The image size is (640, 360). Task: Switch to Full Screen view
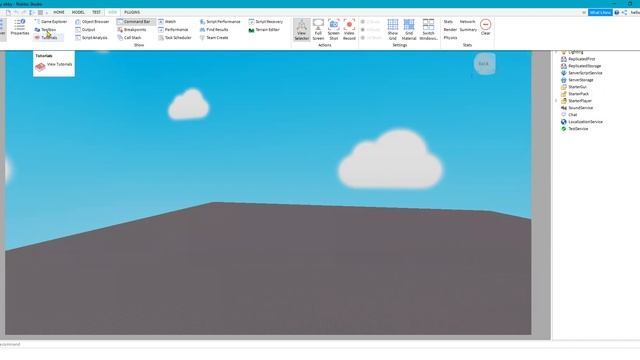pos(318,29)
